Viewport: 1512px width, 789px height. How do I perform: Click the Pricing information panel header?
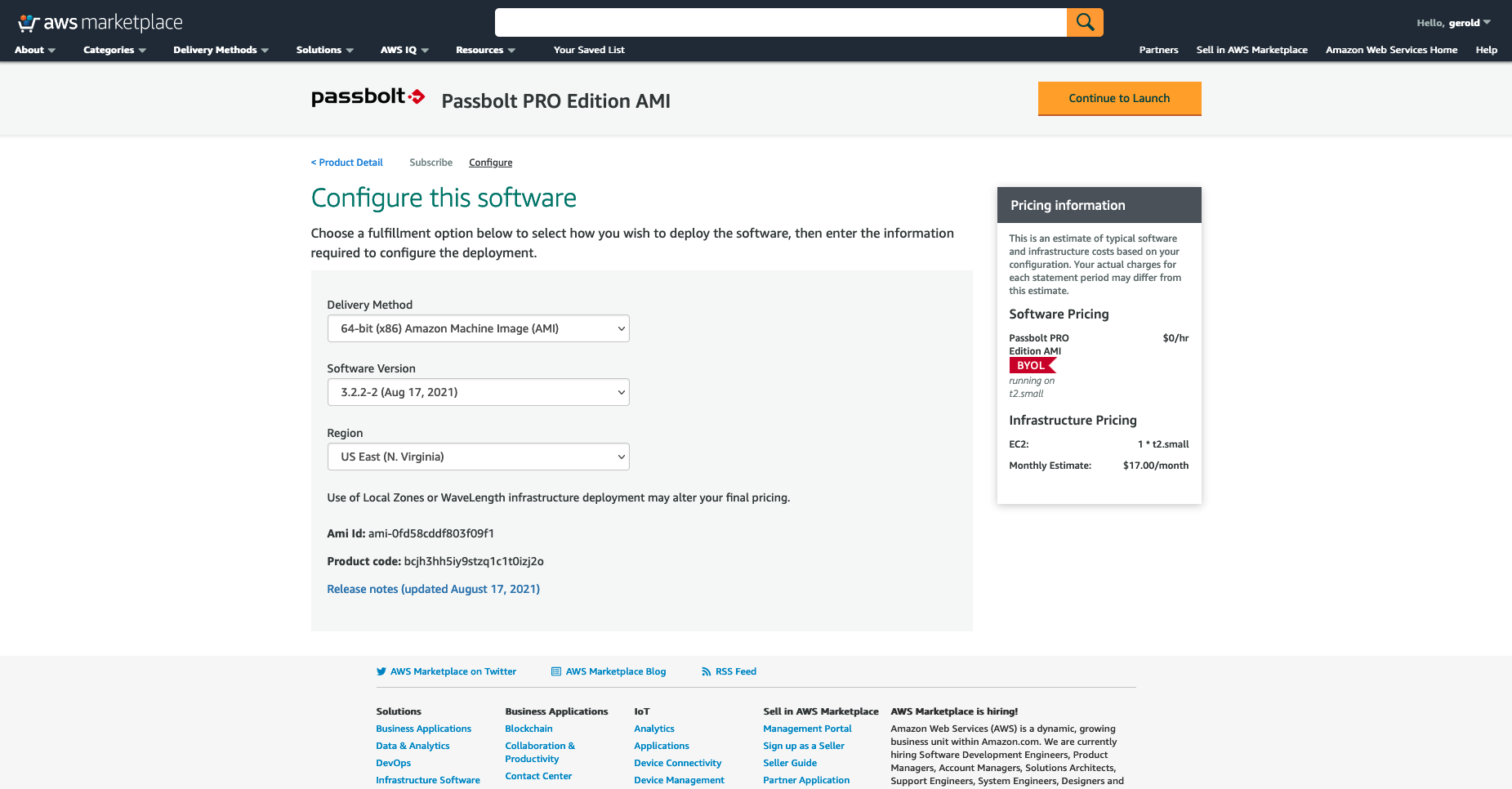tap(1099, 205)
